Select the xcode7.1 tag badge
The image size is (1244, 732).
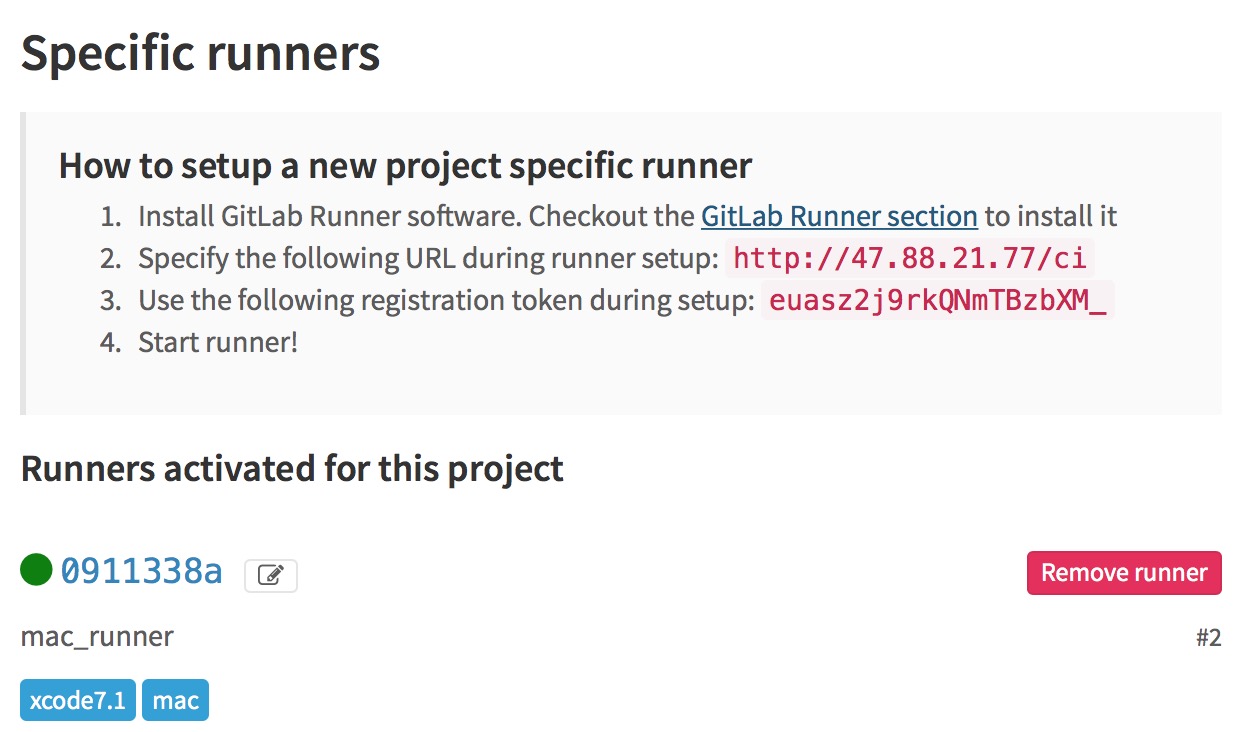point(77,700)
